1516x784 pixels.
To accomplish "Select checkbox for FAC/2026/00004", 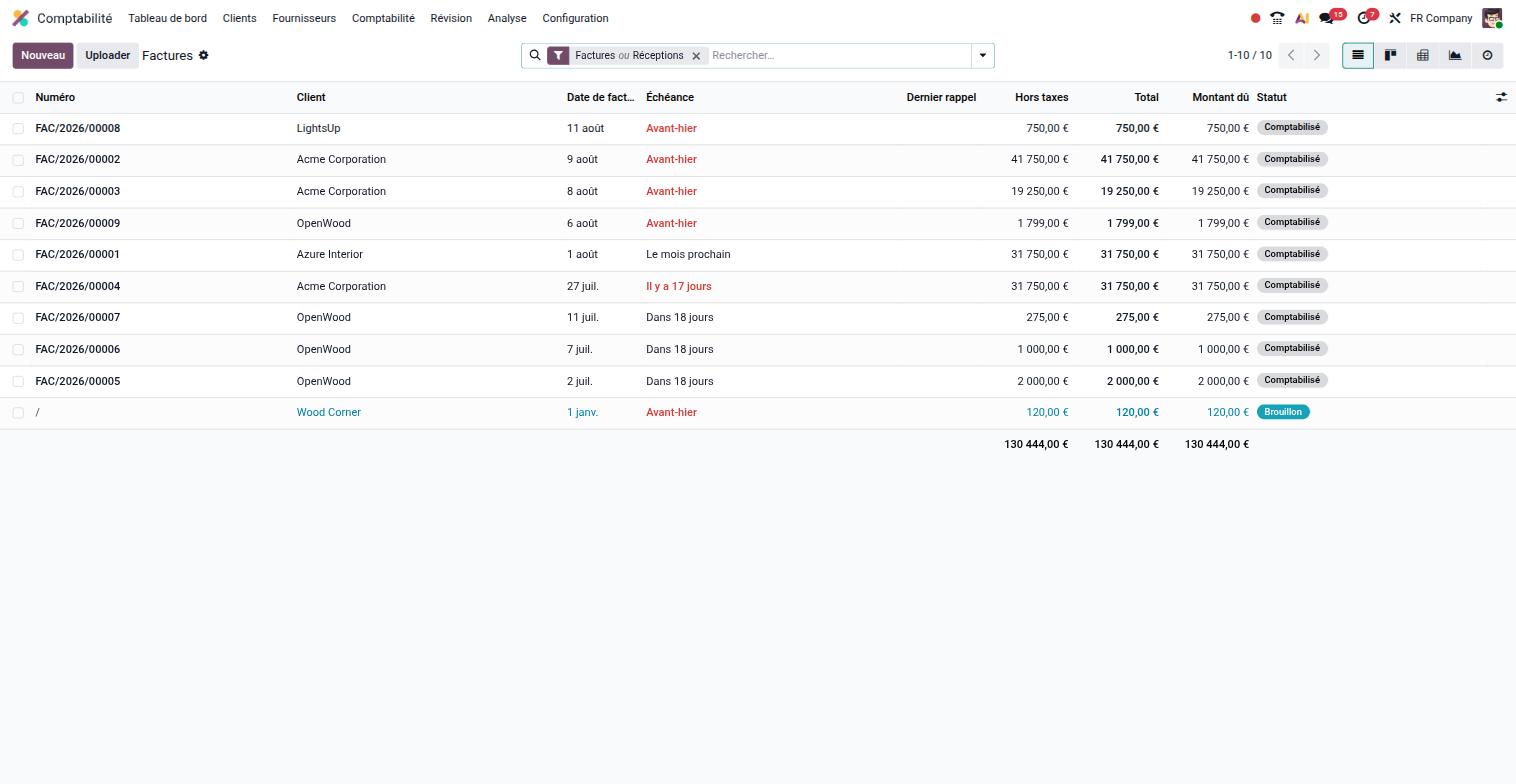I will click(x=18, y=286).
